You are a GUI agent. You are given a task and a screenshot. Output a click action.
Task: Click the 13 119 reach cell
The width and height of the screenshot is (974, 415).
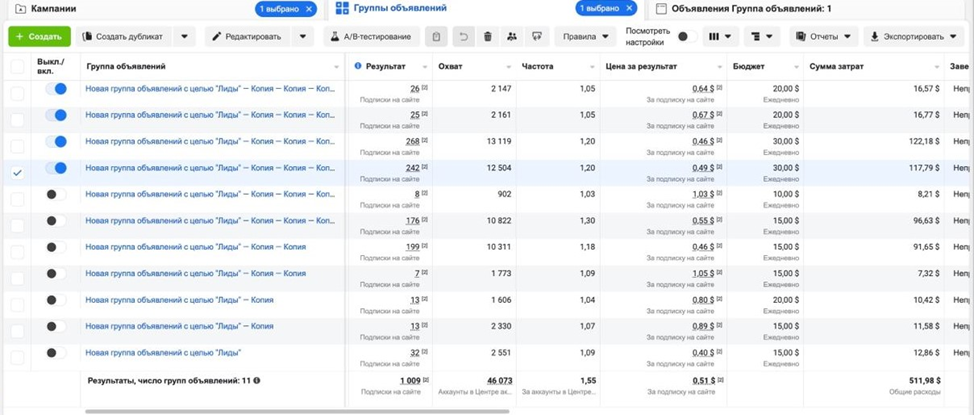point(499,142)
